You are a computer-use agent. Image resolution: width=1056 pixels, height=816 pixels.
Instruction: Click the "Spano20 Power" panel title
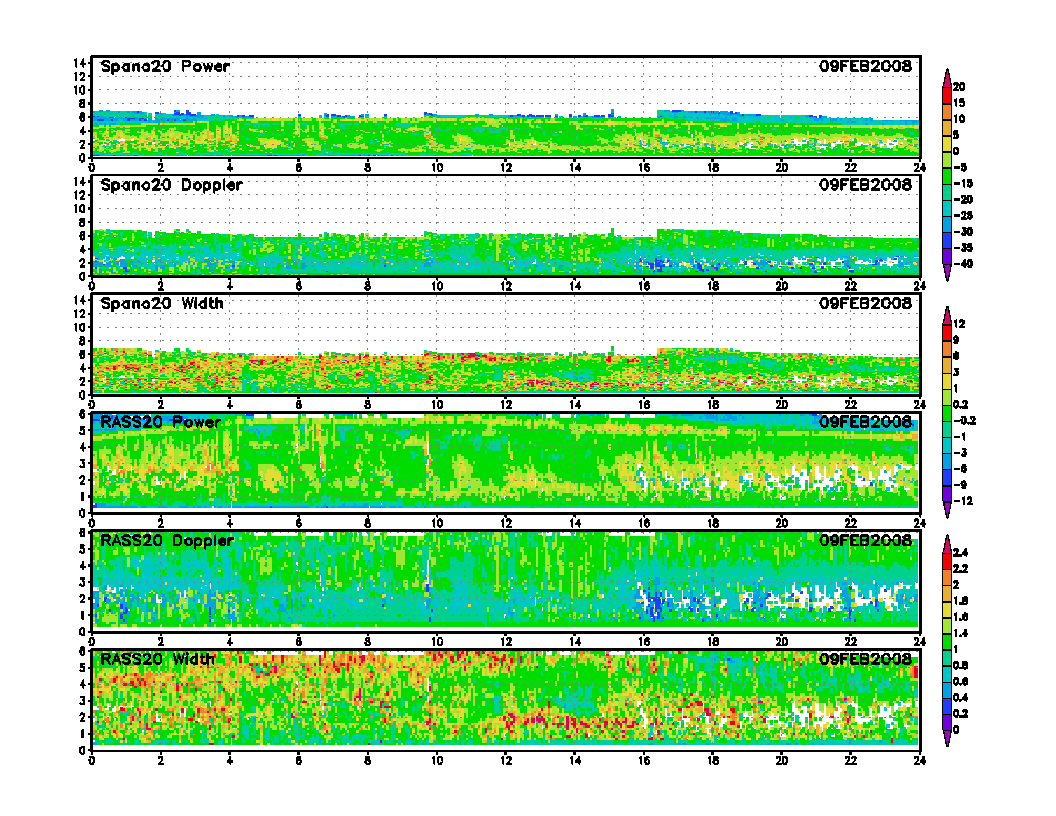(x=165, y=67)
